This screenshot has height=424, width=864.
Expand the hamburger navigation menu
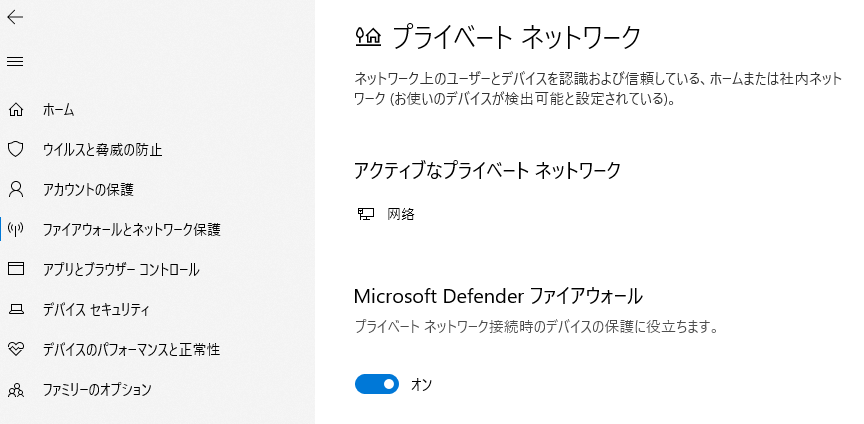coord(15,62)
